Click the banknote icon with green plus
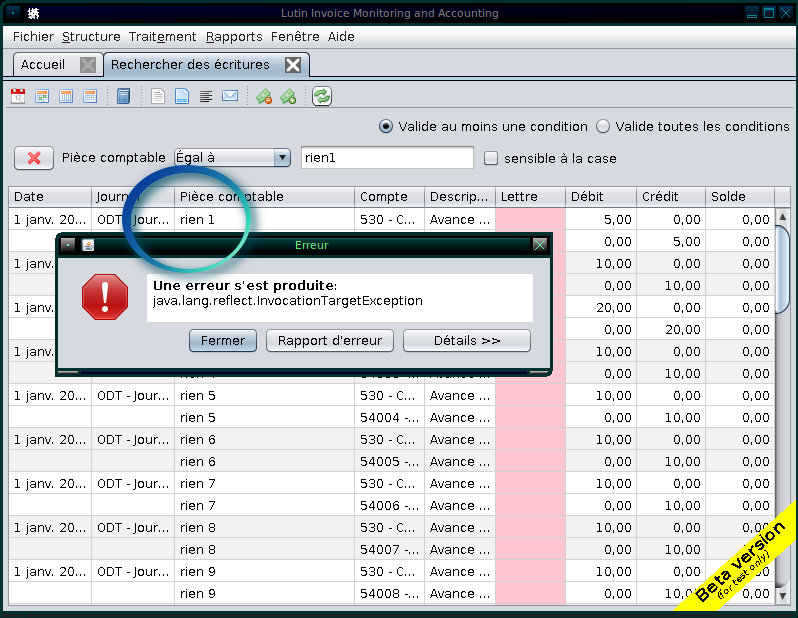Screen dimensions: 798x618 coord(288,96)
